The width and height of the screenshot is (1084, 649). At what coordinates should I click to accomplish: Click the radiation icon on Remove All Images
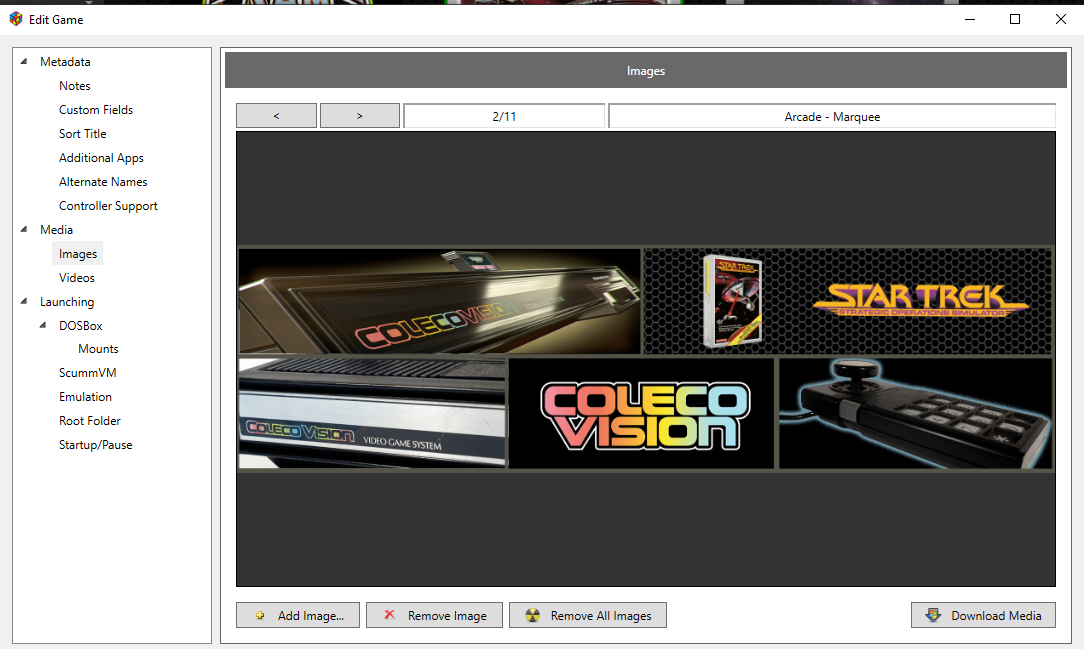pos(532,615)
